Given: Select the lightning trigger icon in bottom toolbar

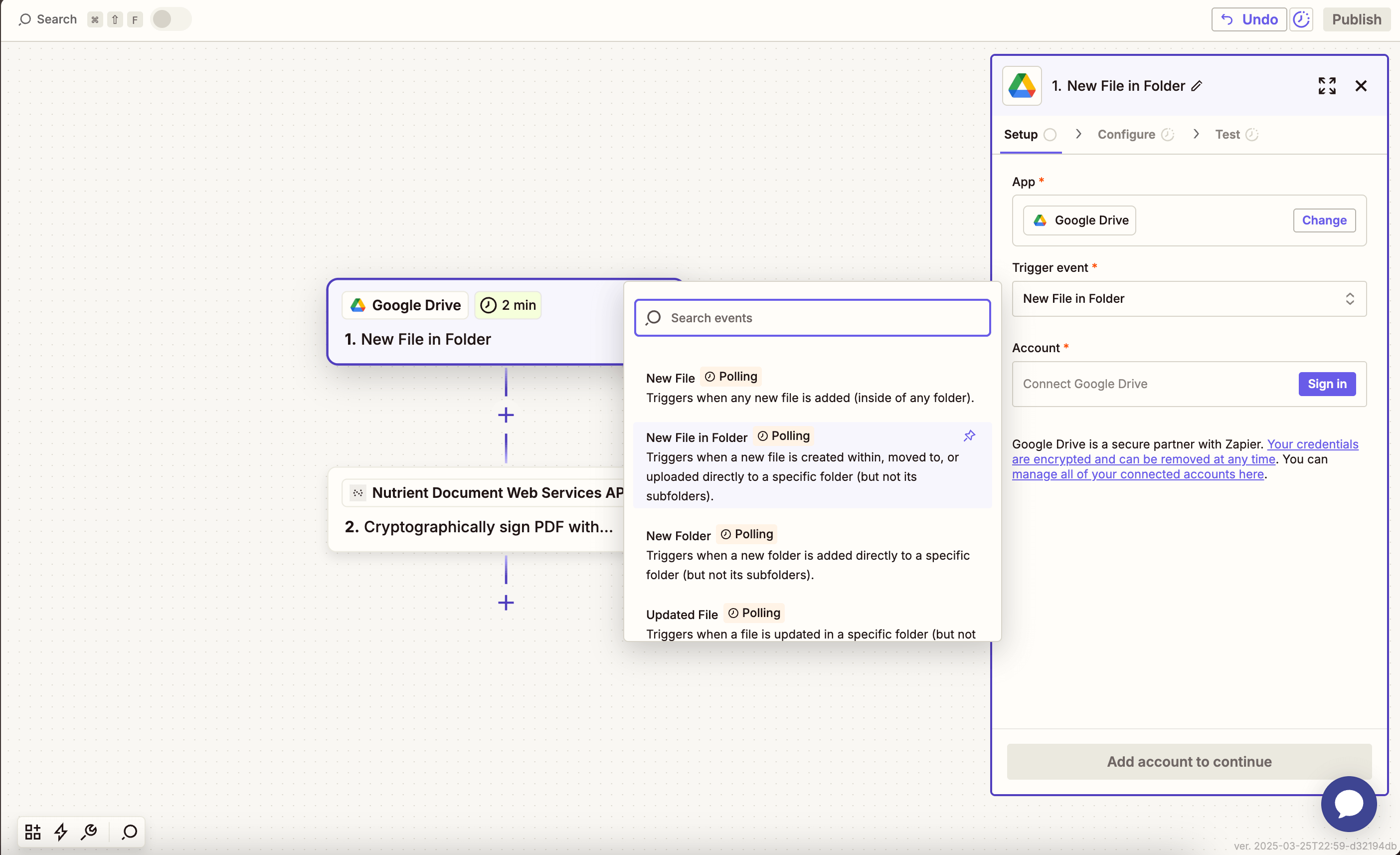Looking at the screenshot, I should click(x=61, y=832).
